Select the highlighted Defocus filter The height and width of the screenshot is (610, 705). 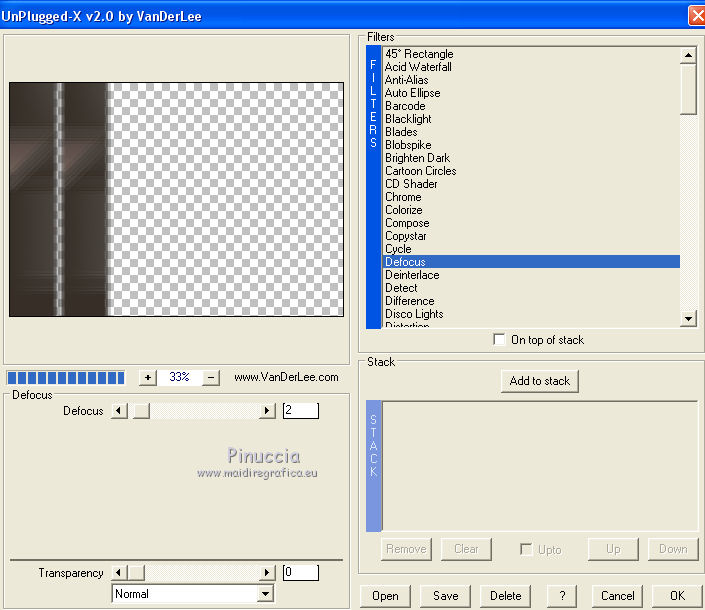coord(531,262)
